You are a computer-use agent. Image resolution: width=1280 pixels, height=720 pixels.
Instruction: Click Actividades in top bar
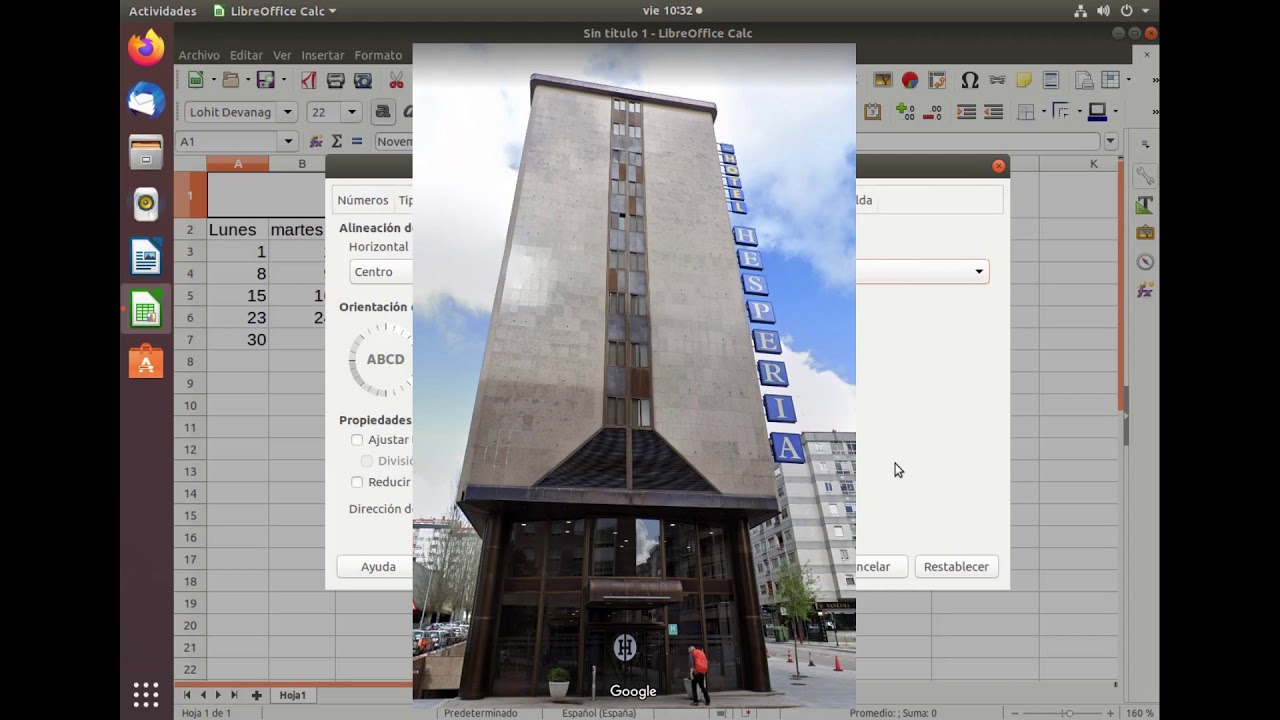pyautogui.click(x=163, y=11)
